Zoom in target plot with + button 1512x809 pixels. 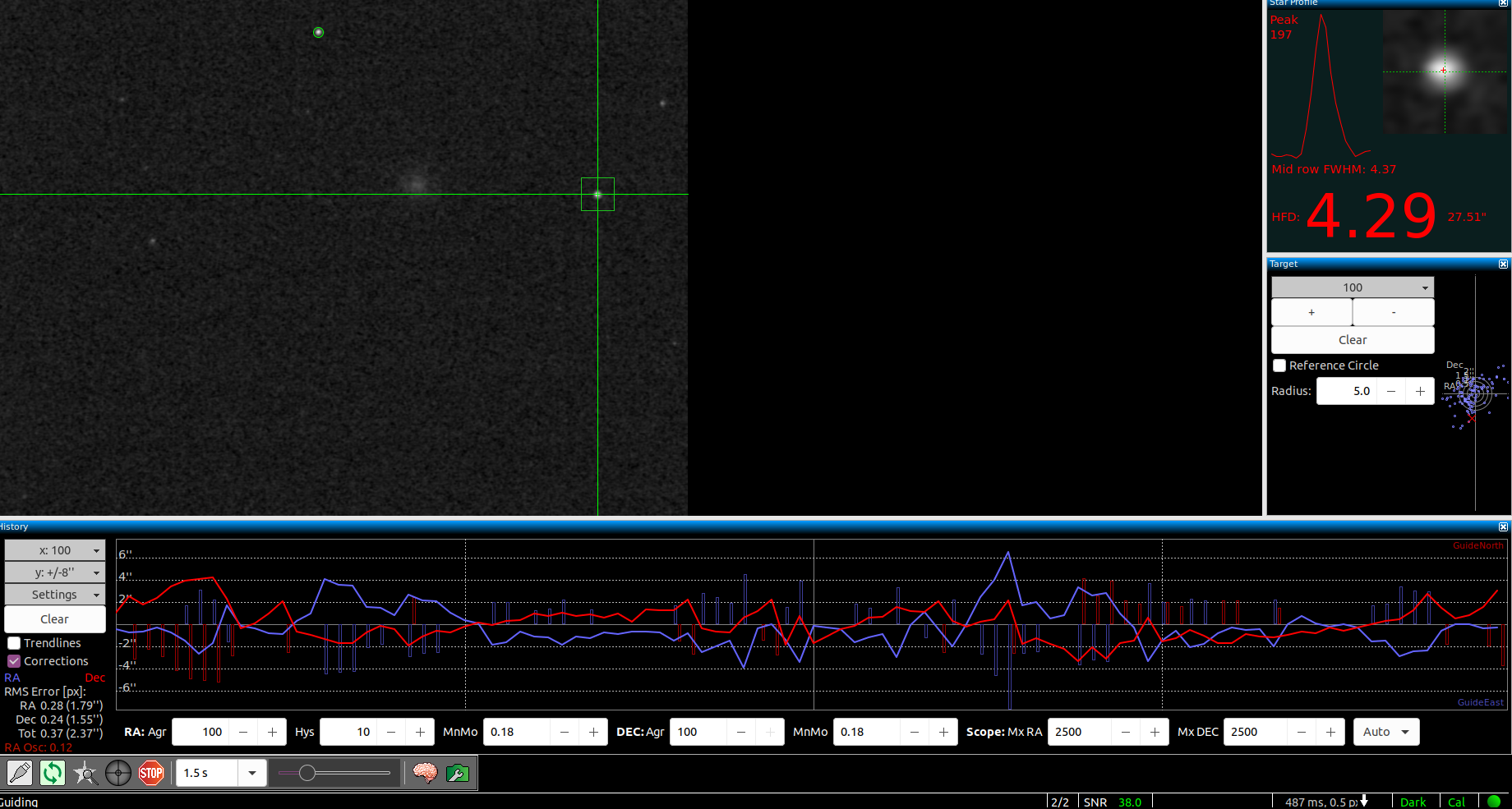[x=1311, y=312]
